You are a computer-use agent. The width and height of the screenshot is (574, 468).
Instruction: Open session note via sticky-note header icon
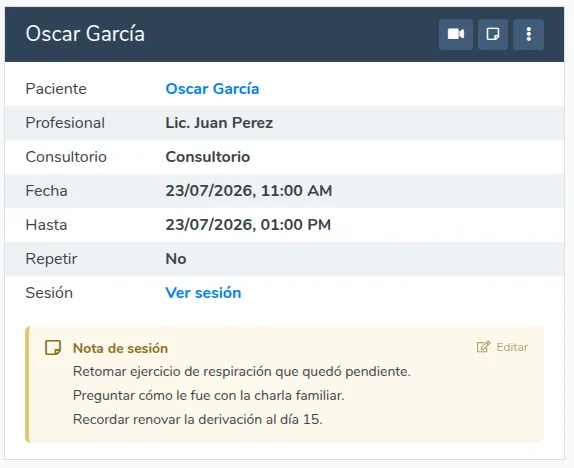tap(493, 34)
